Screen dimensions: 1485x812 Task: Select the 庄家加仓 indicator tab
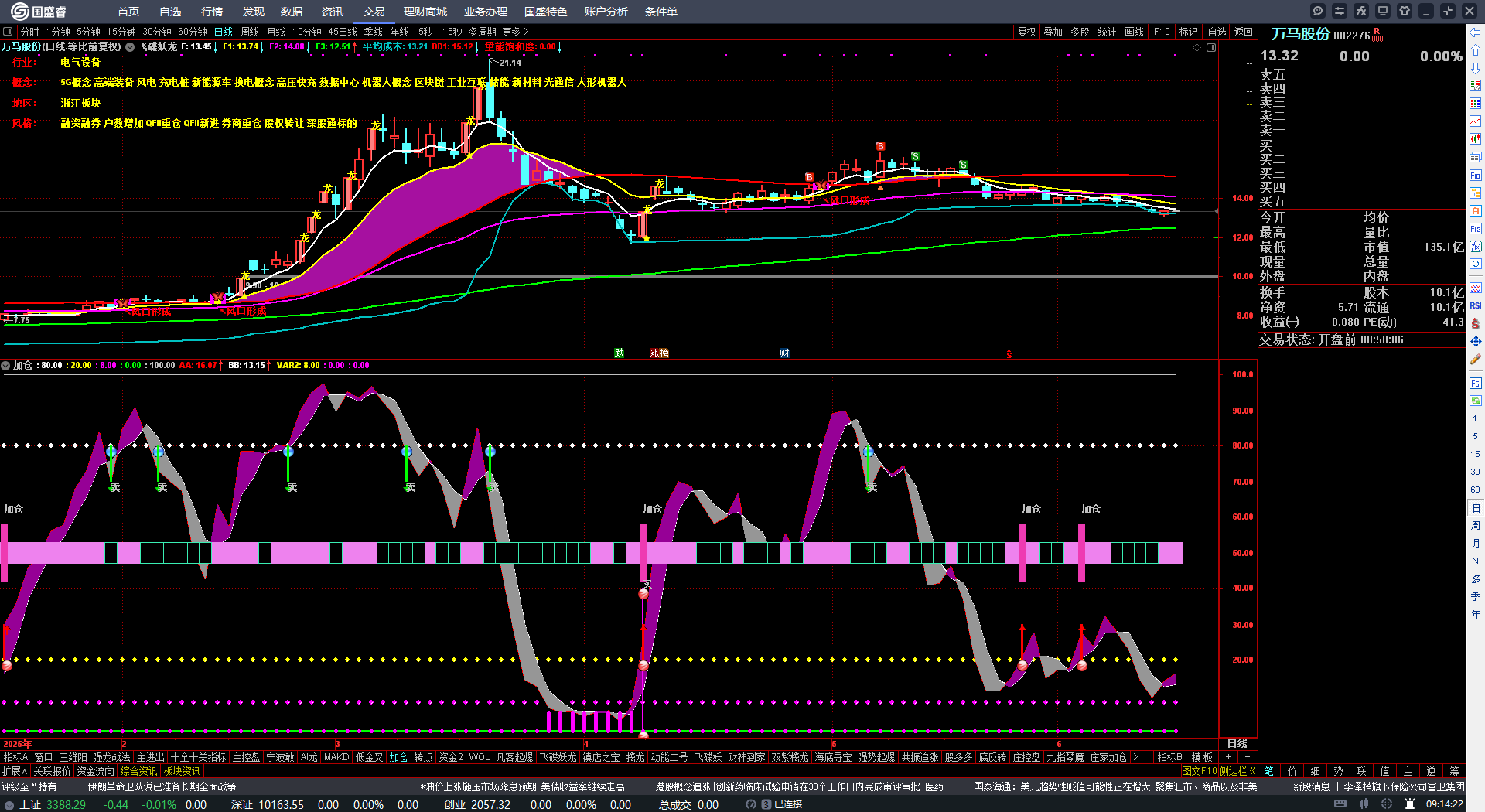1108,757
